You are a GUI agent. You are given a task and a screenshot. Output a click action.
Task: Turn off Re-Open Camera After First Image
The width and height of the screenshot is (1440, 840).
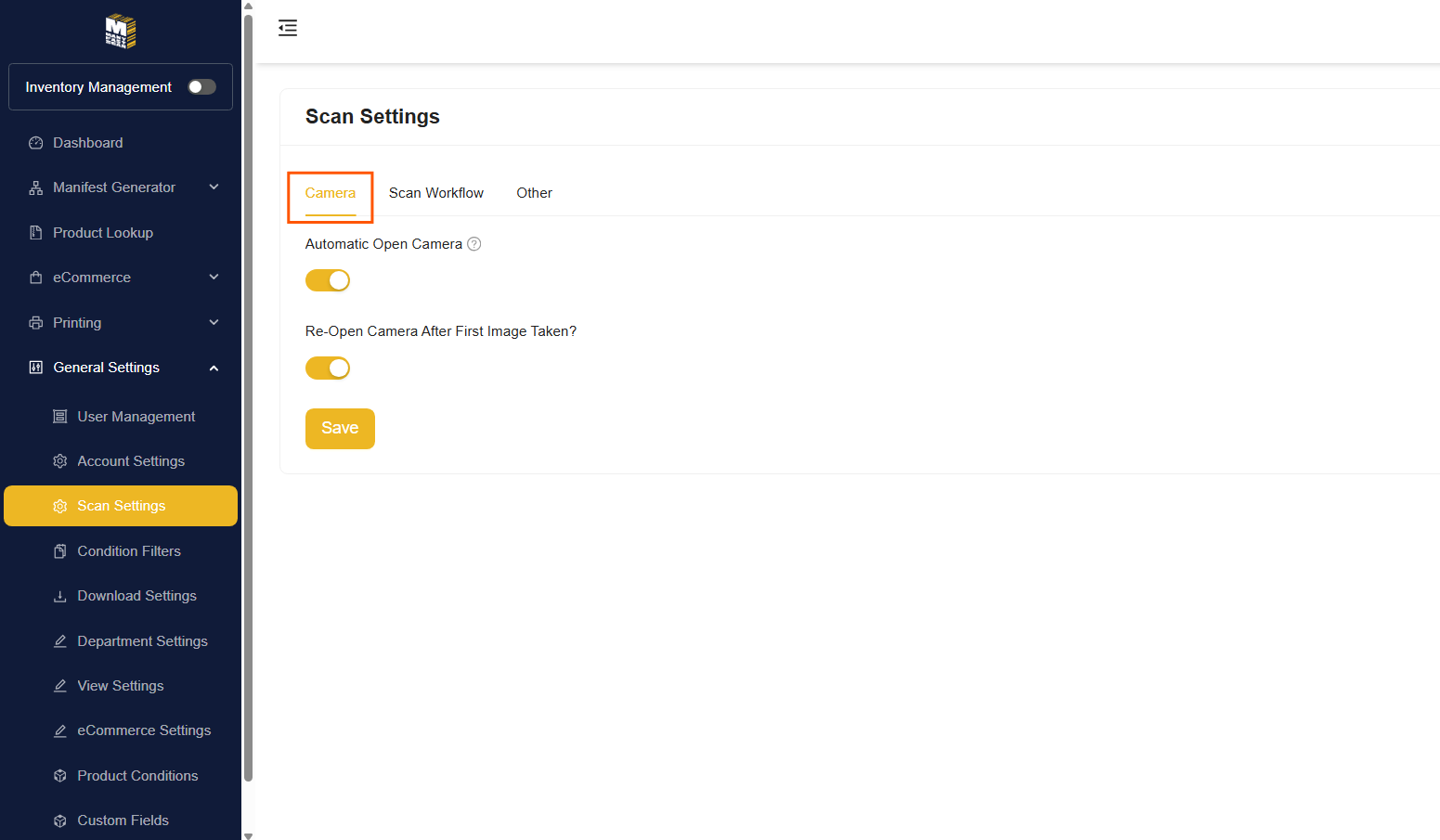(x=328, y=368)
